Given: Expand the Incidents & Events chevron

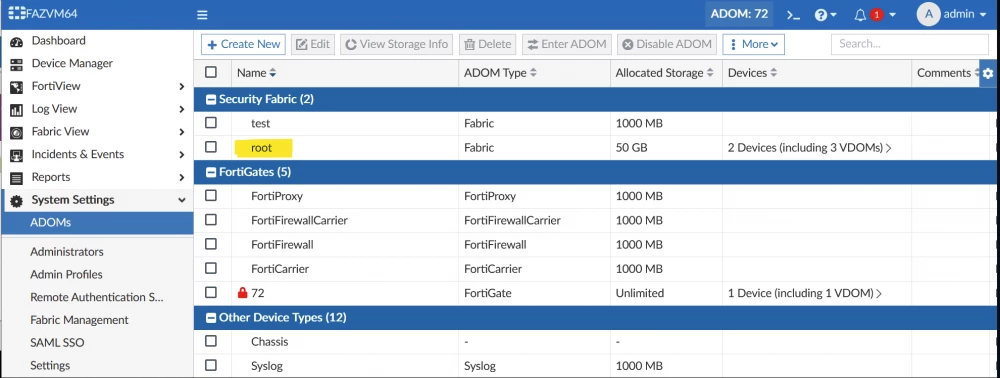Looking at the screenshot, I should 182,155.
